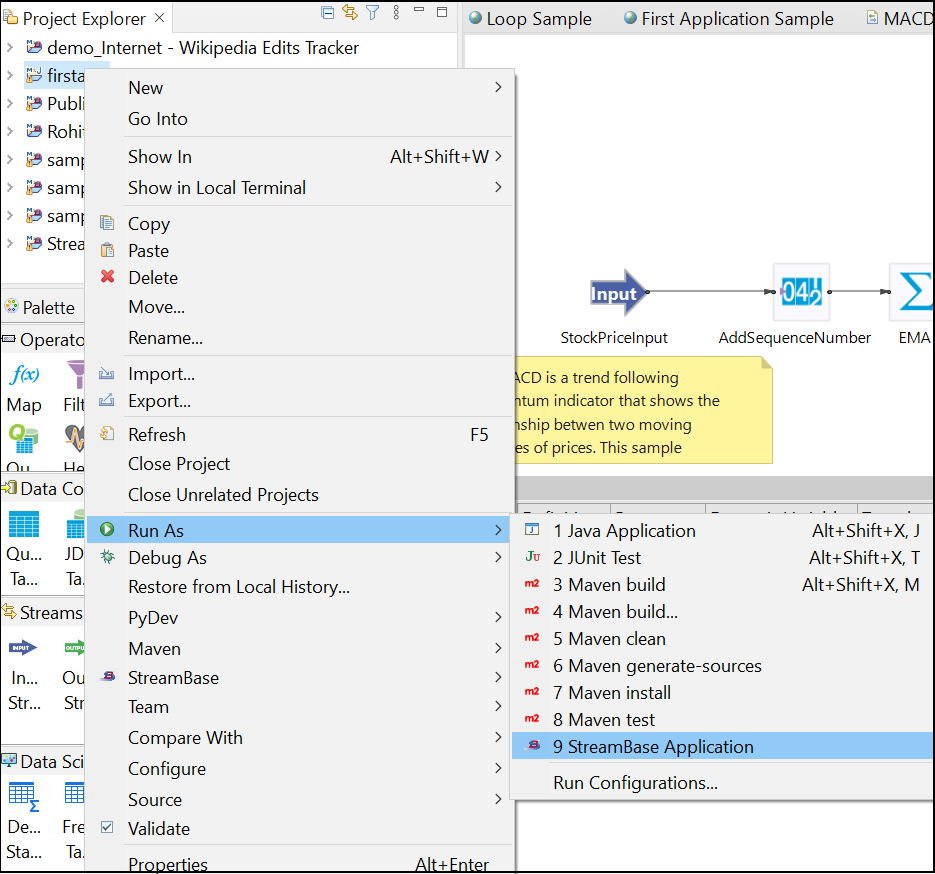Select the StockPriceInput input stream node
This screenshot has height=874, width=935.
click(618, 293)
